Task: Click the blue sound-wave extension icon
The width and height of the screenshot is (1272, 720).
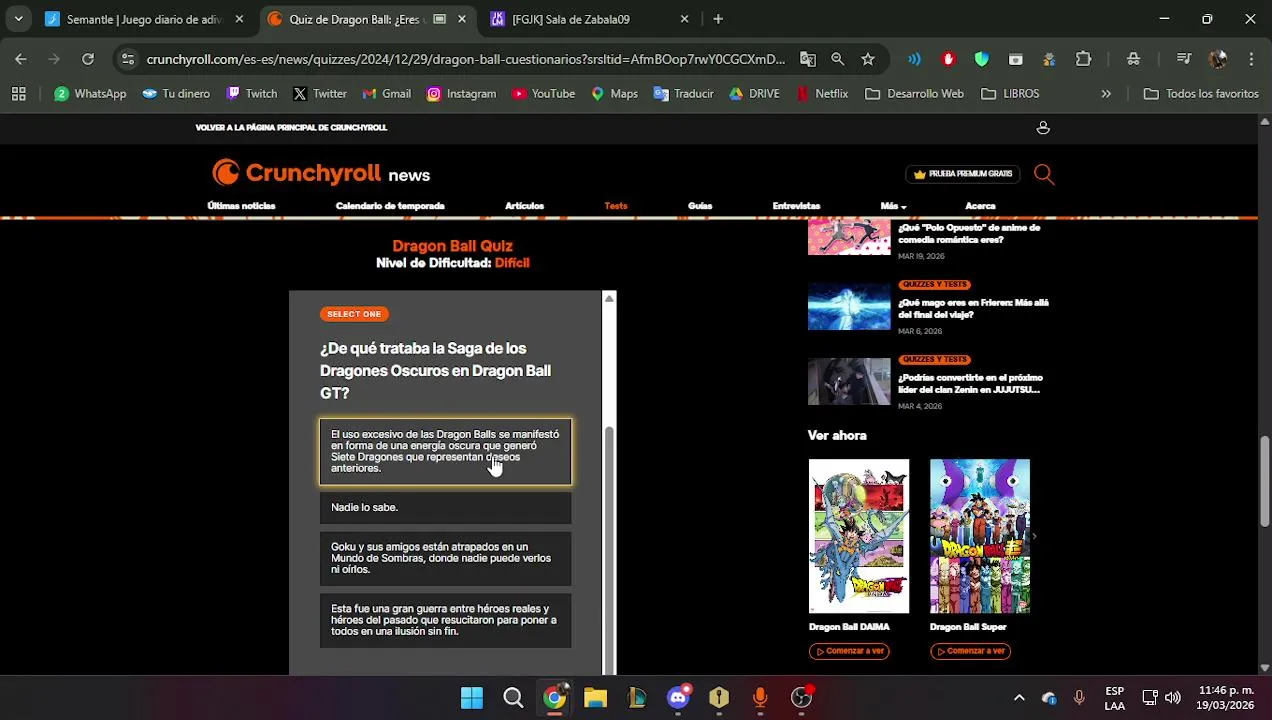Action: point(914,59)
